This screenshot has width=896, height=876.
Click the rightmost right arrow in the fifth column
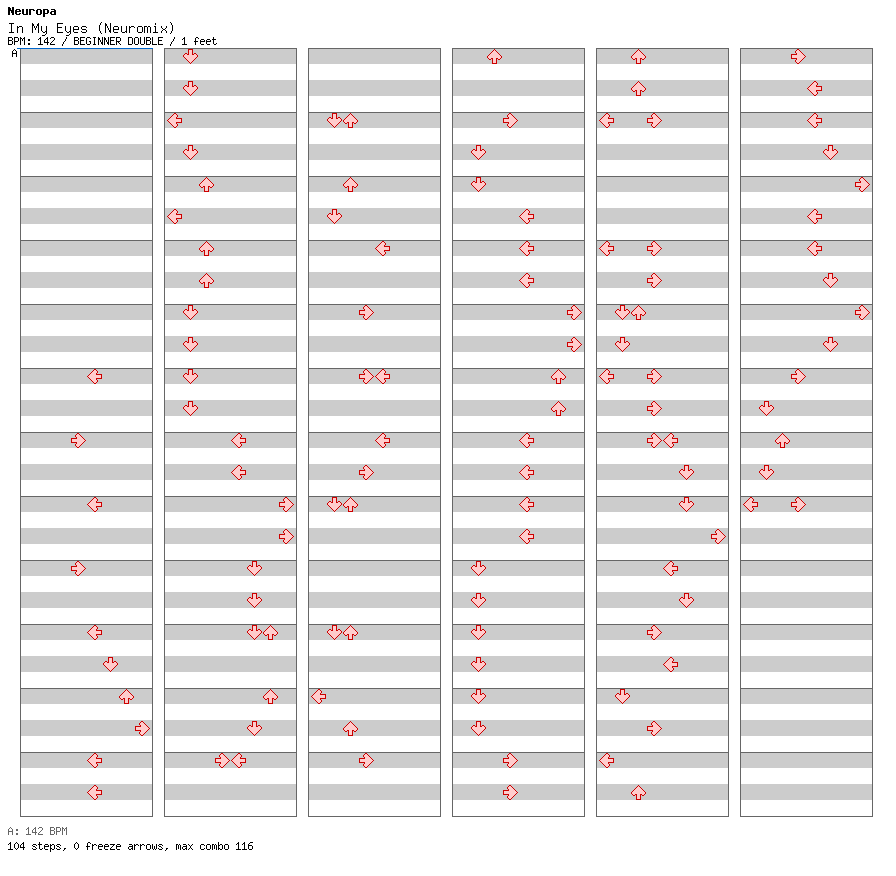[718, 537]
